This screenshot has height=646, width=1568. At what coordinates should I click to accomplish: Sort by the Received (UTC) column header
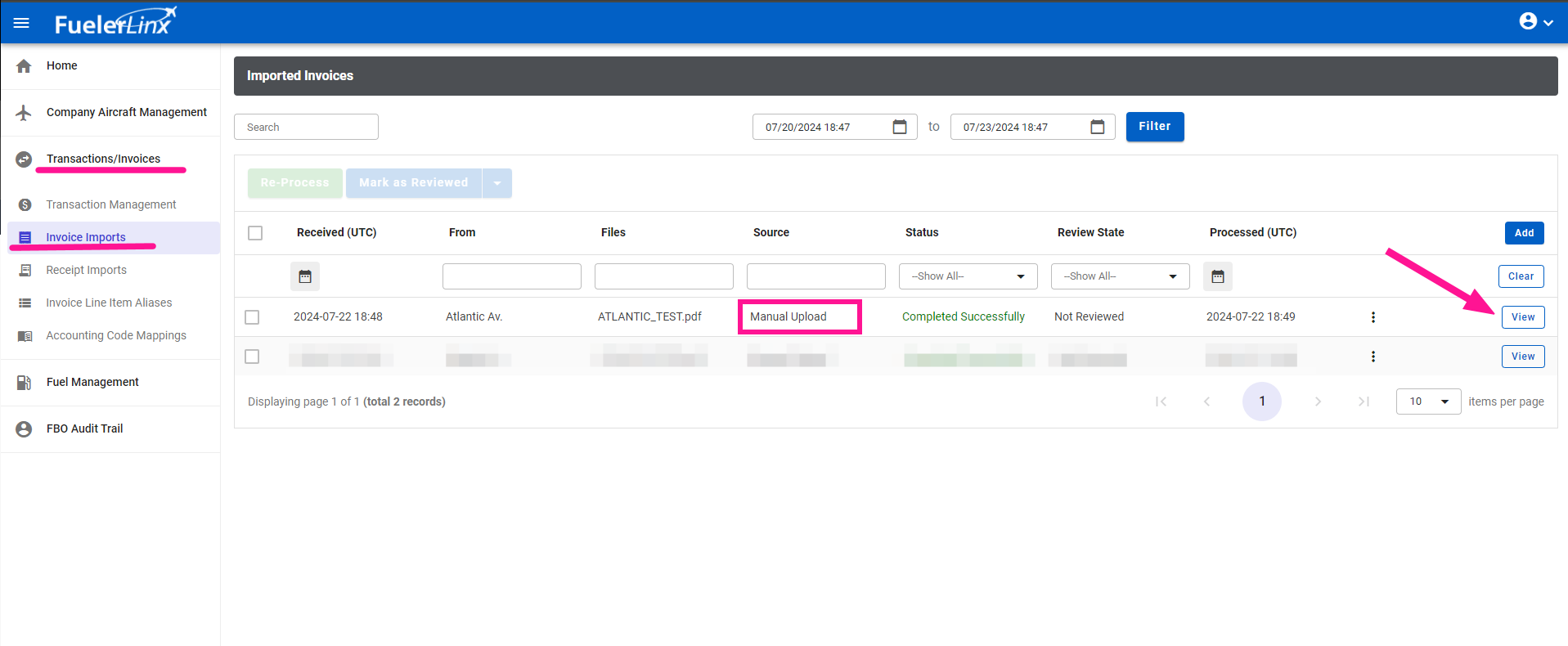click(x=337, y=232)
